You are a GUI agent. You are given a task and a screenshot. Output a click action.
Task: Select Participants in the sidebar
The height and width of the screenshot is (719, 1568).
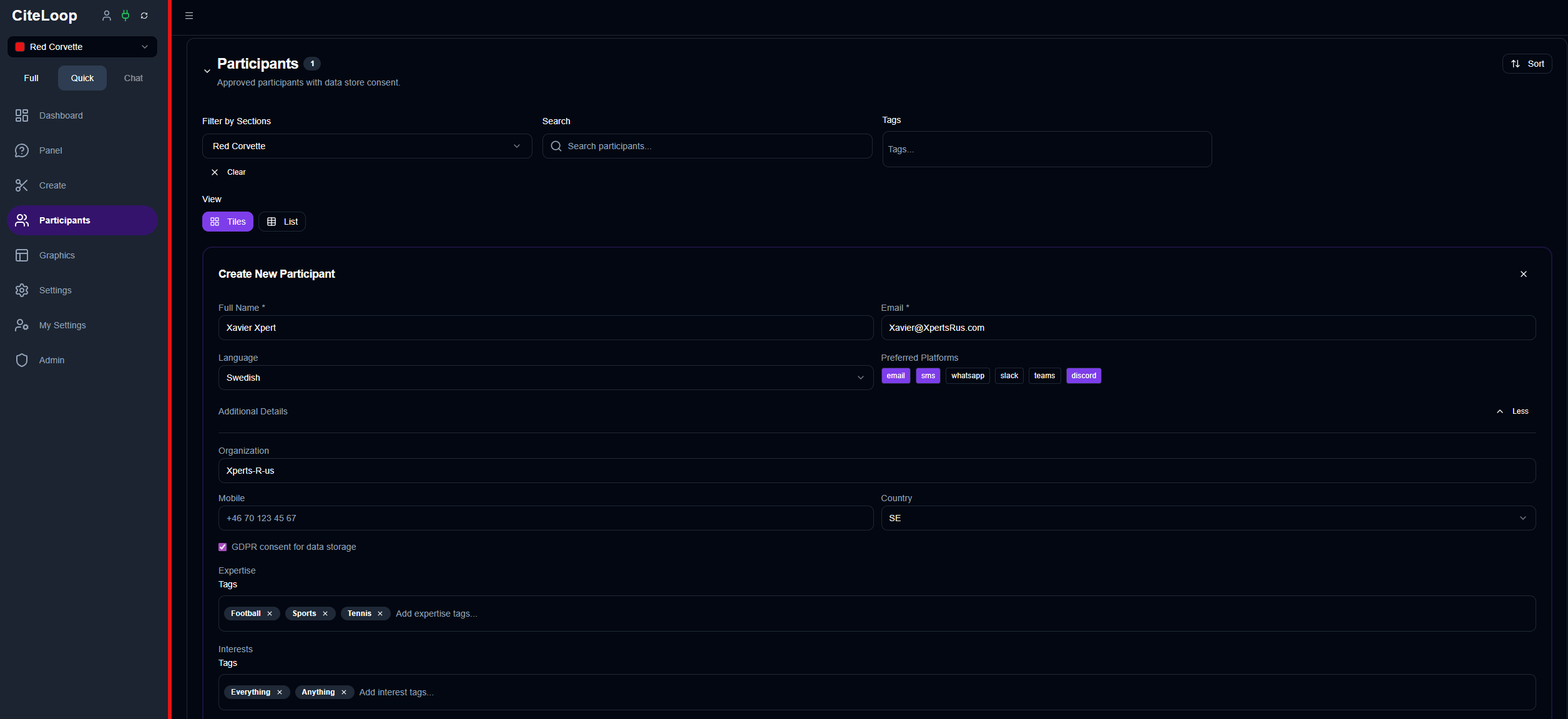(82, 220)
